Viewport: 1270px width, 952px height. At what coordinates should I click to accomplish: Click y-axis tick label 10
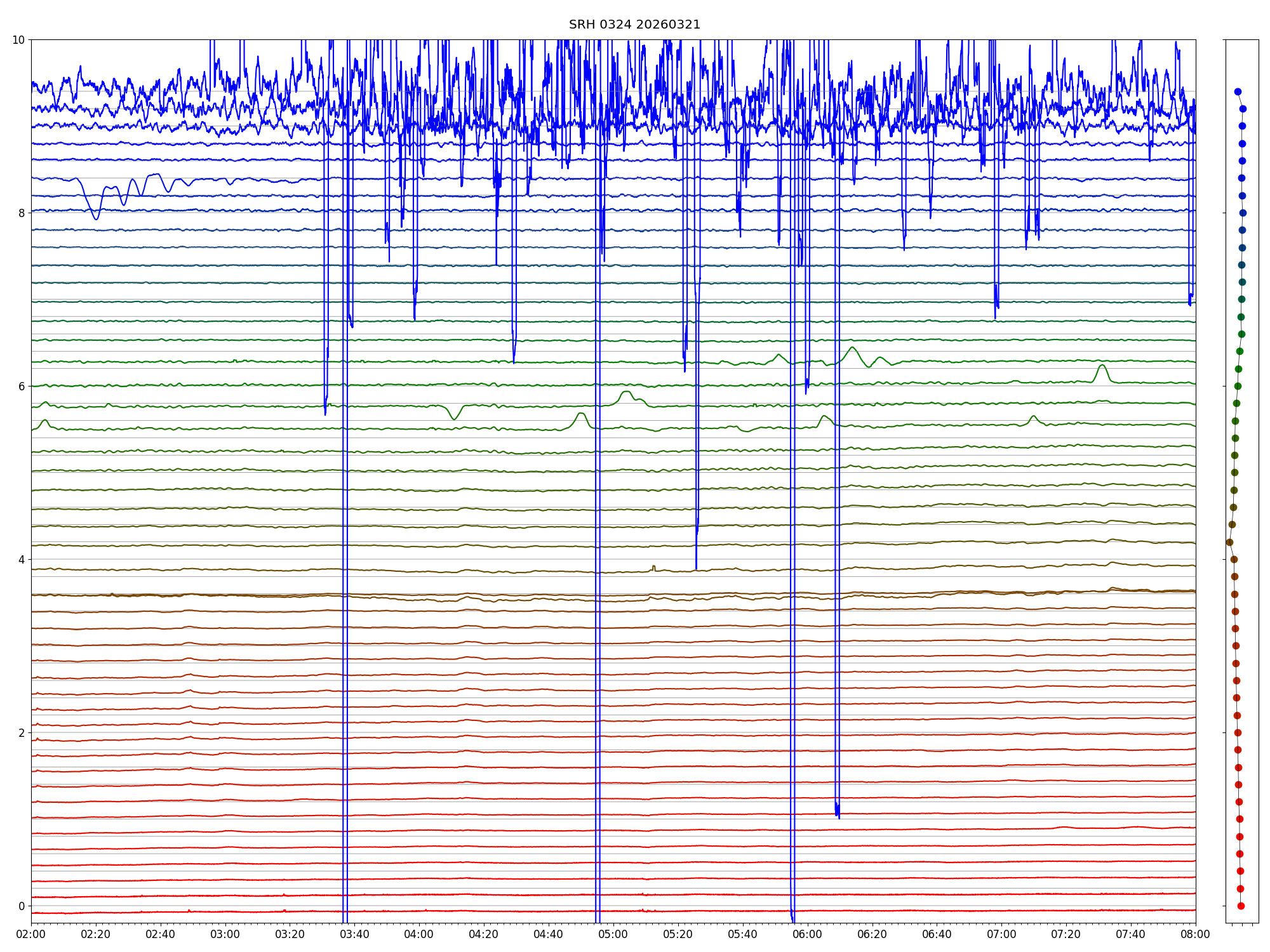18,40
